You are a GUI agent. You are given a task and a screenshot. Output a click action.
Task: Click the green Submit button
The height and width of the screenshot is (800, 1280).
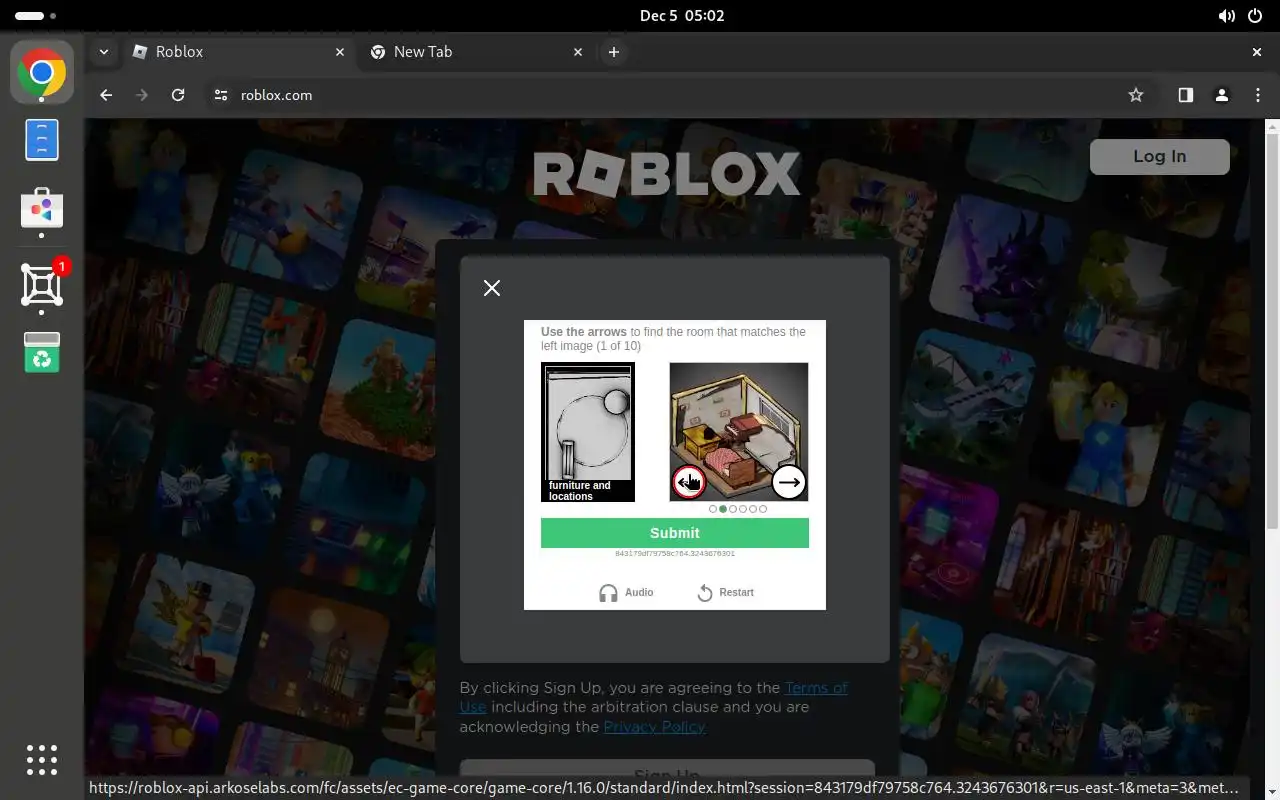pyautogui.click(x=675, y=533)
